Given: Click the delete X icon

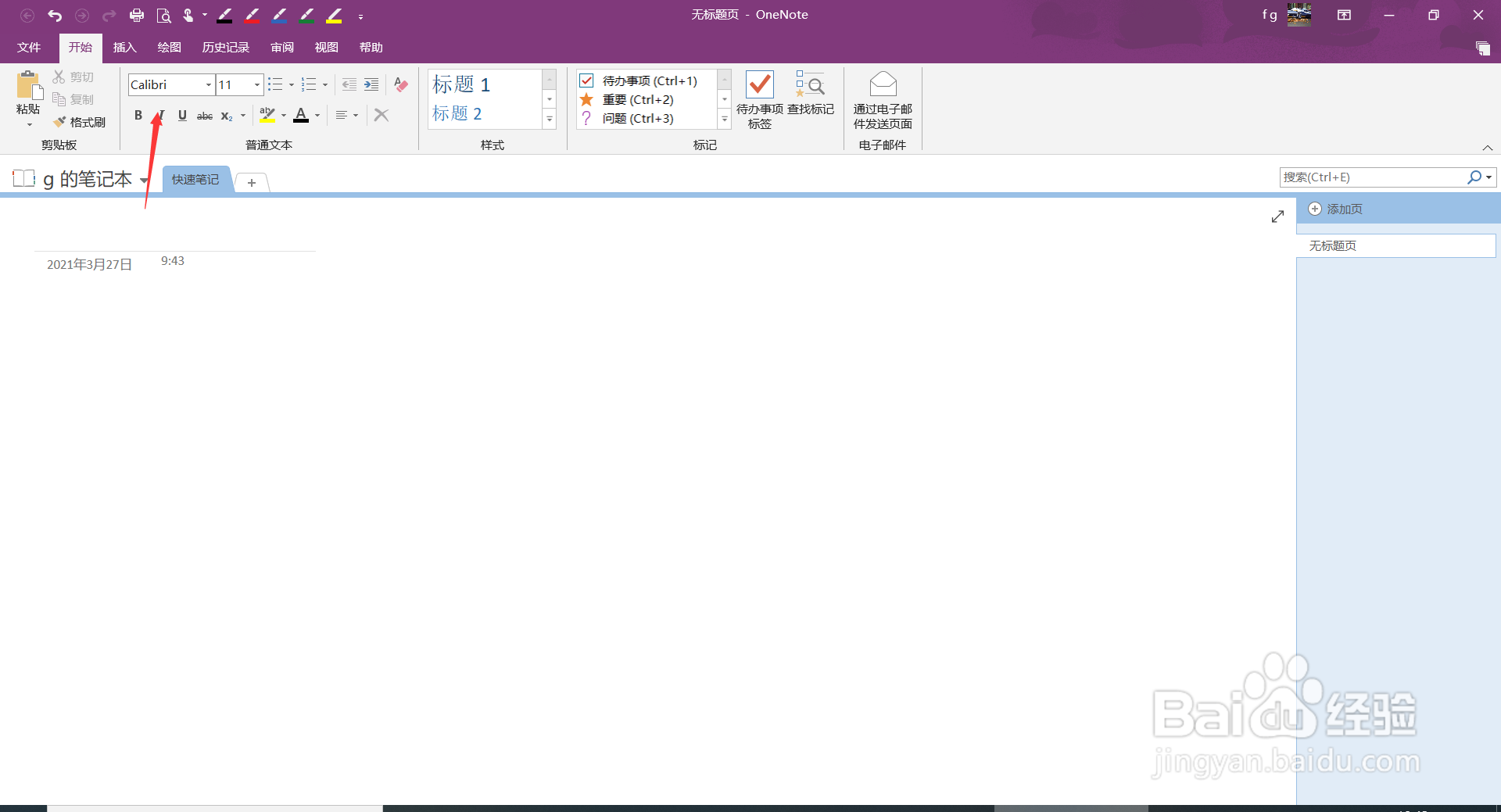Looking at the screenshot, I should coord(382,115).
